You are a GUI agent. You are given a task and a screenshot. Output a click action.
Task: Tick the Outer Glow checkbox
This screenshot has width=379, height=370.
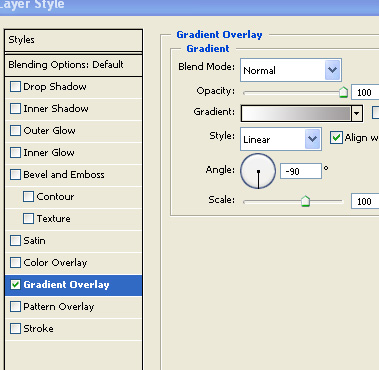click(x=15, y=131)
